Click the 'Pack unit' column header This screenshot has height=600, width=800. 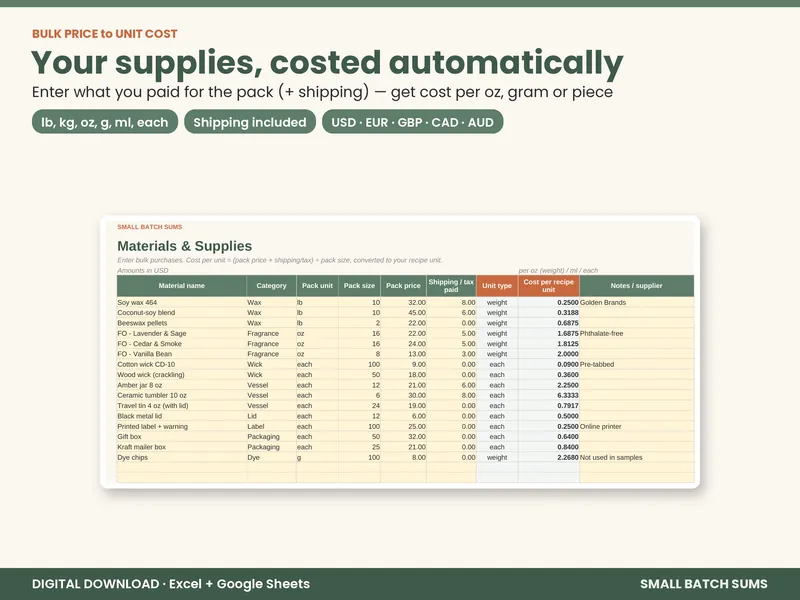pyautogui.click(x=317, y=286)
